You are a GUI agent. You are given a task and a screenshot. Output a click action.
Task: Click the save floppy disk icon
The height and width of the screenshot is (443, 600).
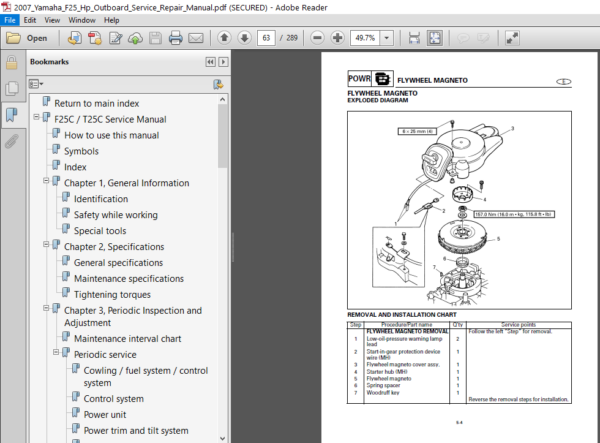pyautogui.click(x=155, y=38)
